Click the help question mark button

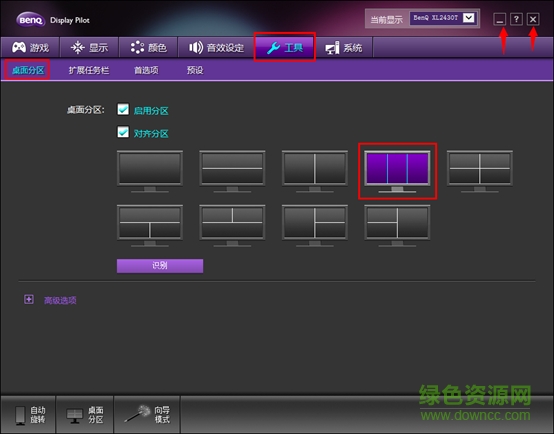(x=516, y=19)
